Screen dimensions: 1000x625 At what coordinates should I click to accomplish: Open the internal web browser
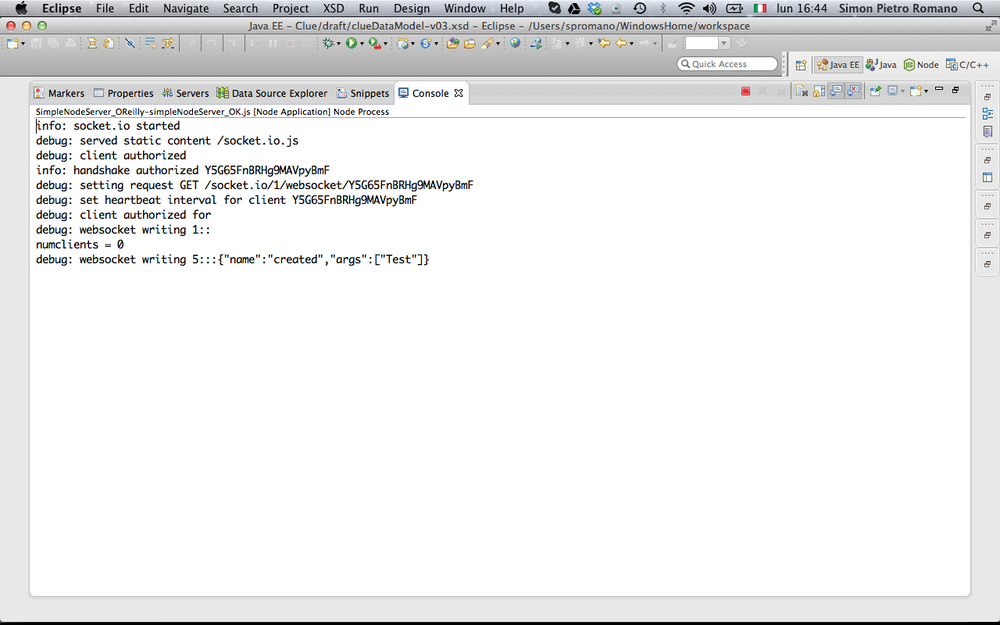click(514, 44)
